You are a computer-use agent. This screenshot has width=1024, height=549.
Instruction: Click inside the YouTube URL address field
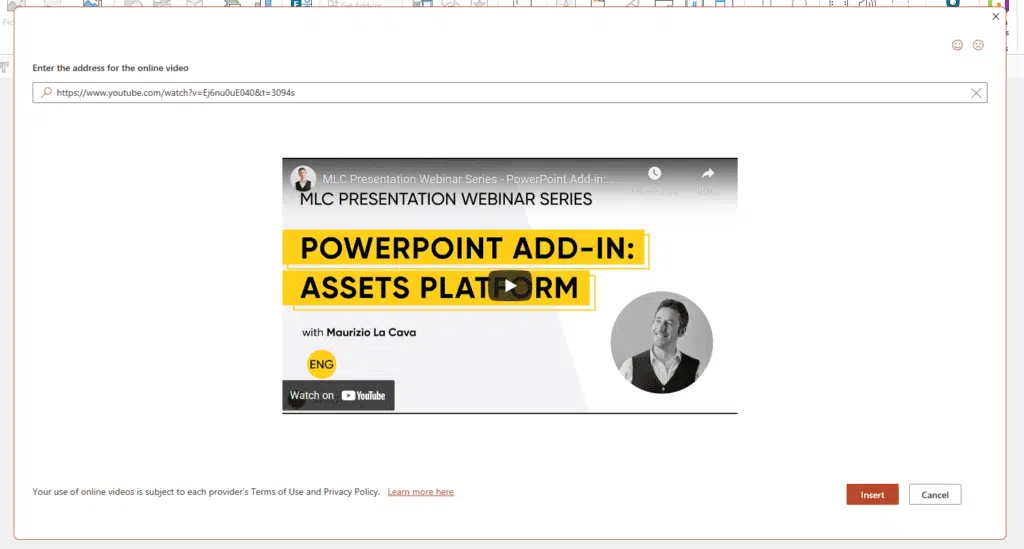tap(500, 93)
